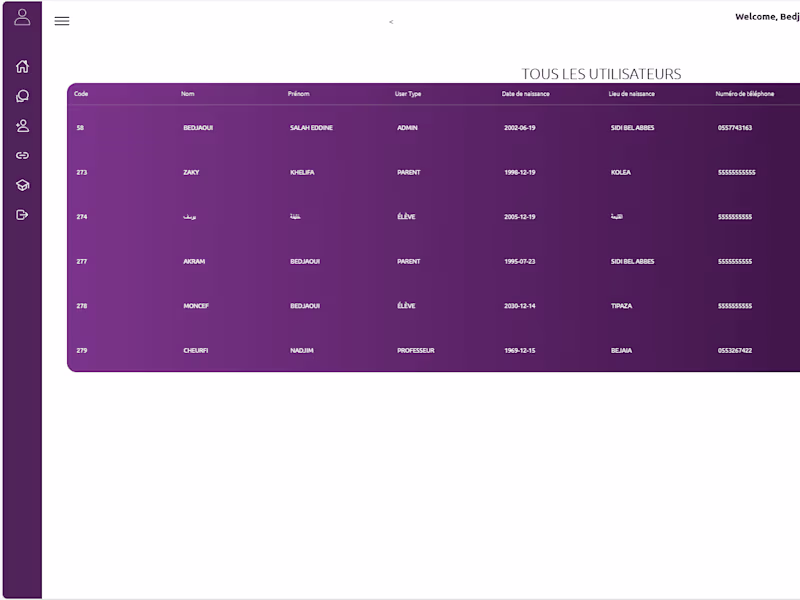800x600 pixels.
Task: Toggle the hamburger menu button
Action: tap(62, 21)
